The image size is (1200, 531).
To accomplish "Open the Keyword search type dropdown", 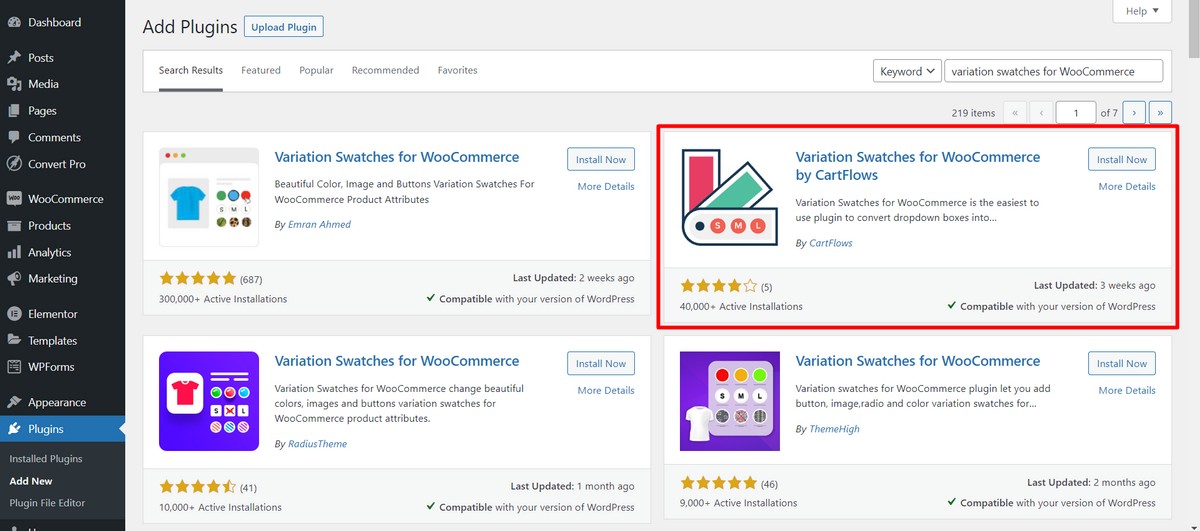I will point(907,71).
